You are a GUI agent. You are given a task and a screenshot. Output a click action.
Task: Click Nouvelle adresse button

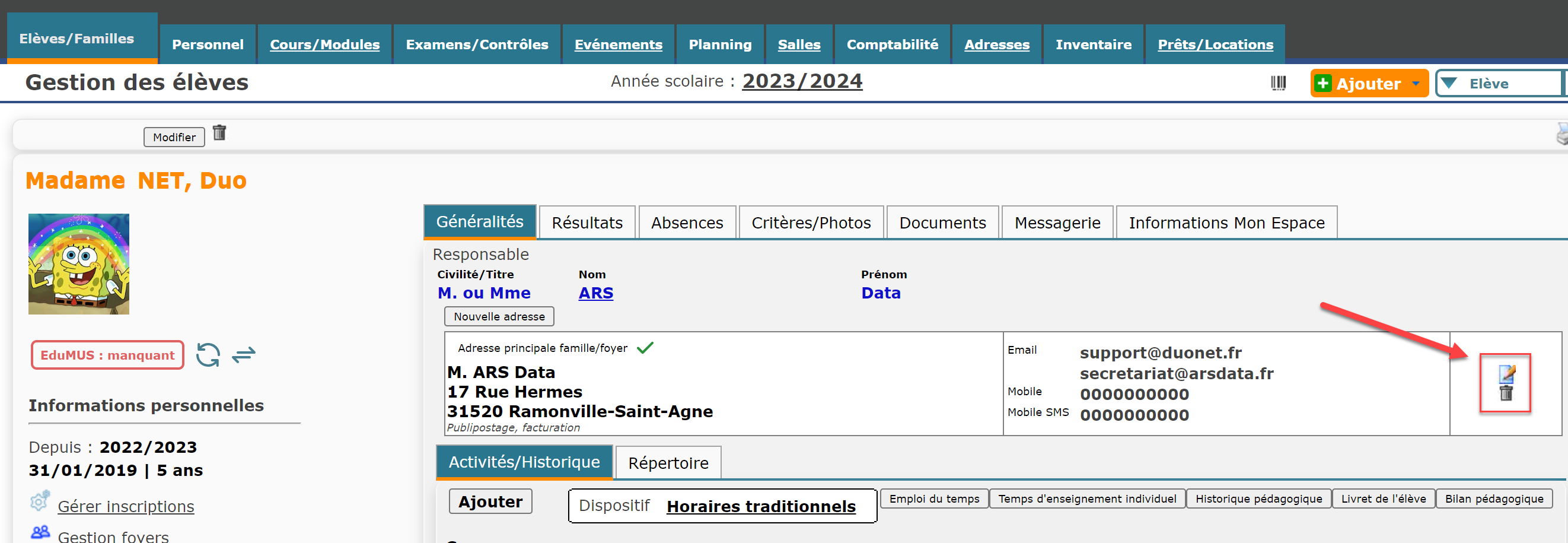(499, 316)
